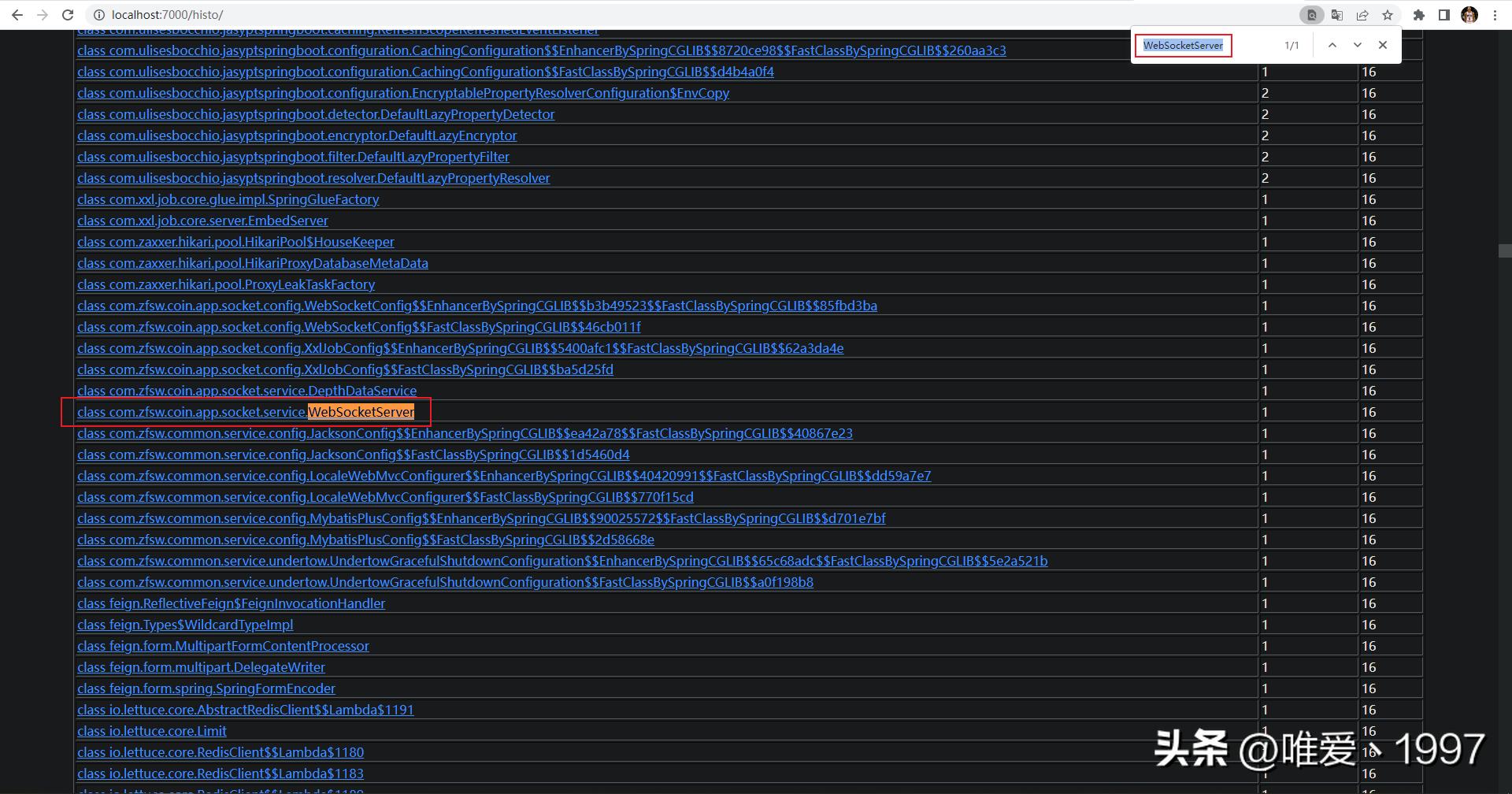Open the WebSocketConfig EnhancerBySpringCGLIB $$85fbd3ba link
The width and height of the screenshot is (1512, 794).
click(477, 306)
